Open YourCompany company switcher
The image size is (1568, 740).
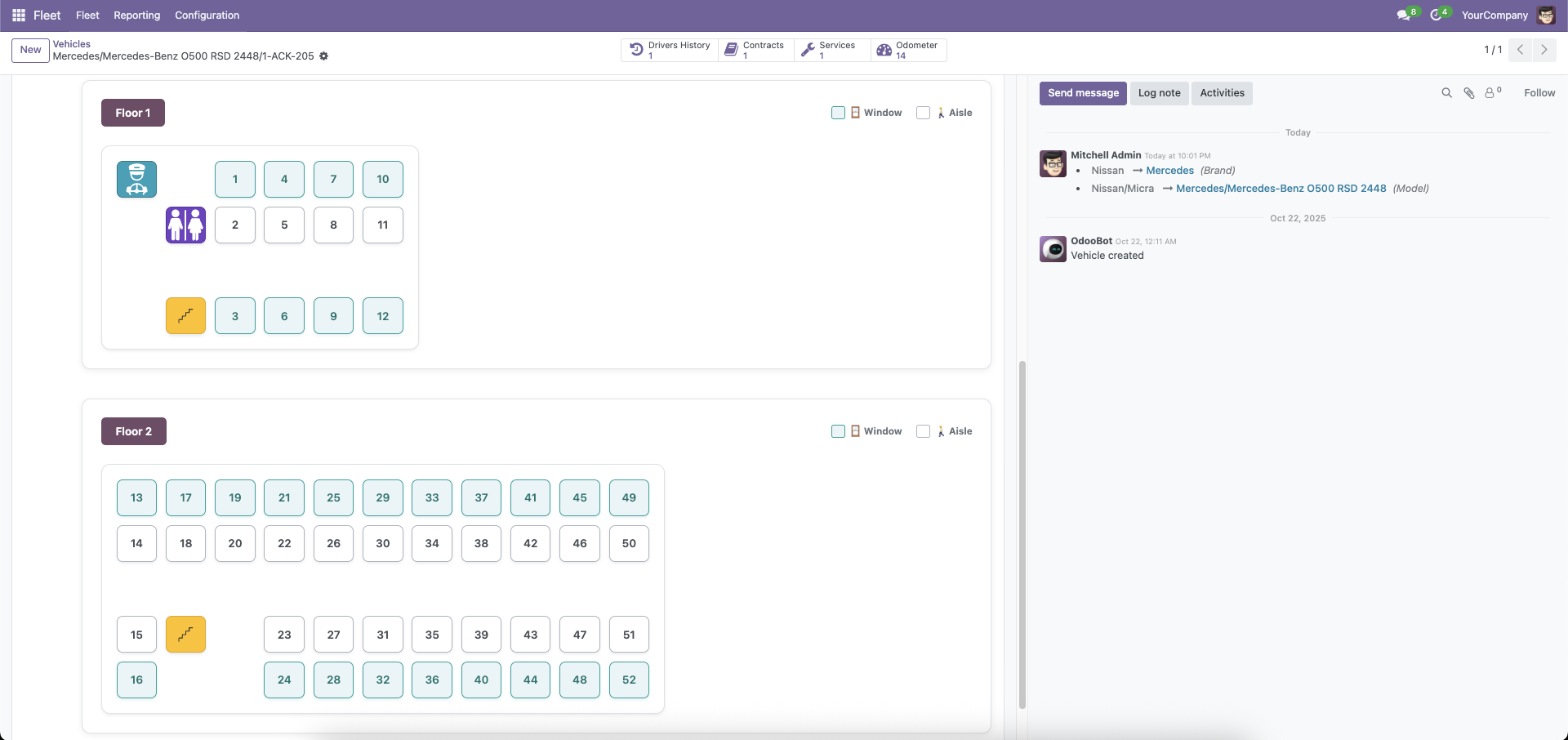pos(1494,16)
